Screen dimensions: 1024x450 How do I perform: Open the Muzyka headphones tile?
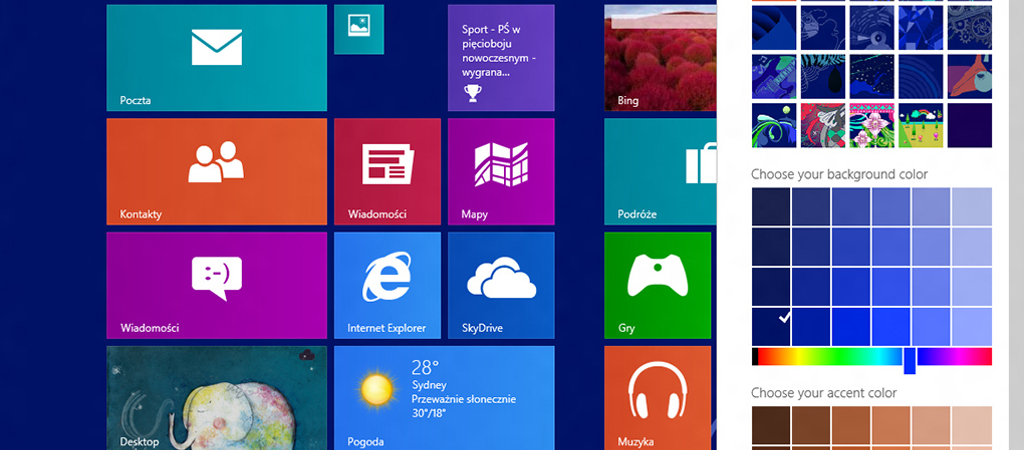click(658, 398)
